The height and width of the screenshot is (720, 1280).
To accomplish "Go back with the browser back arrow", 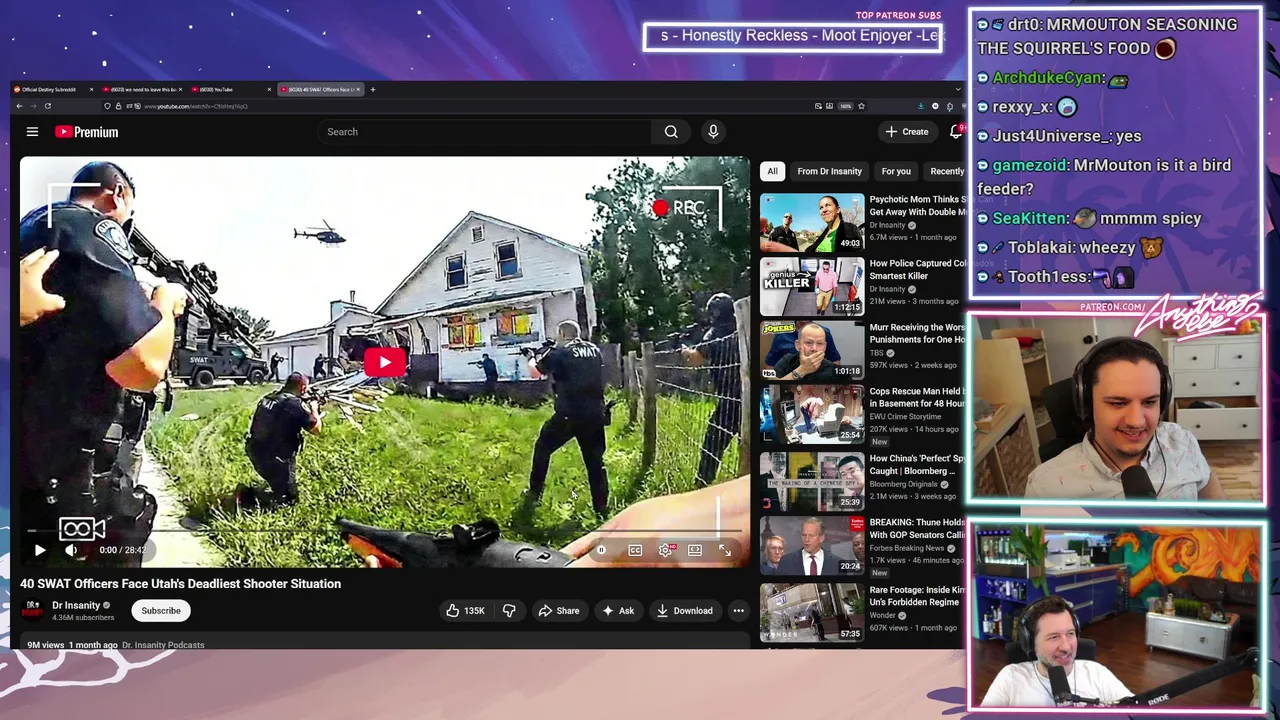I will click(18, 106).
